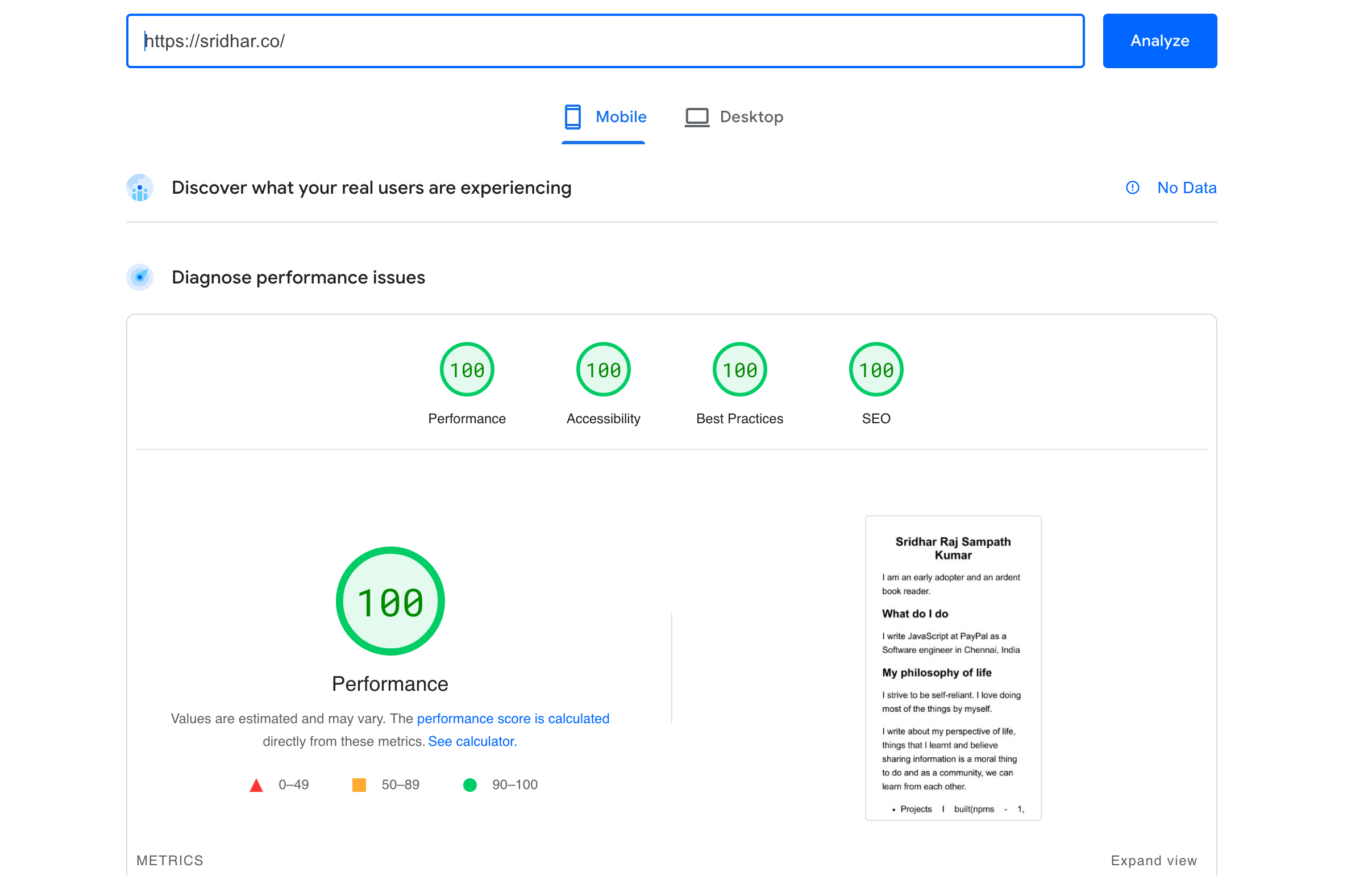Click the 'SEO' label under gauge
The image size is (1372, 876).
pyautogui.click(x=876, y=419)
